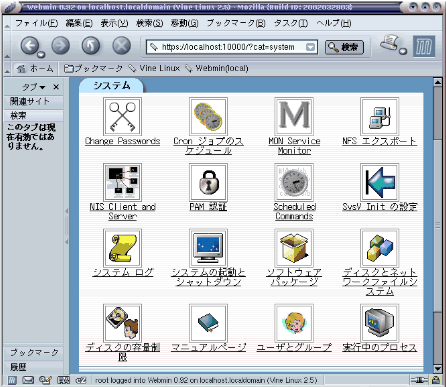Open the 検索 sidebar panel
The image size is (446, 387).
(x=33, y=115)
